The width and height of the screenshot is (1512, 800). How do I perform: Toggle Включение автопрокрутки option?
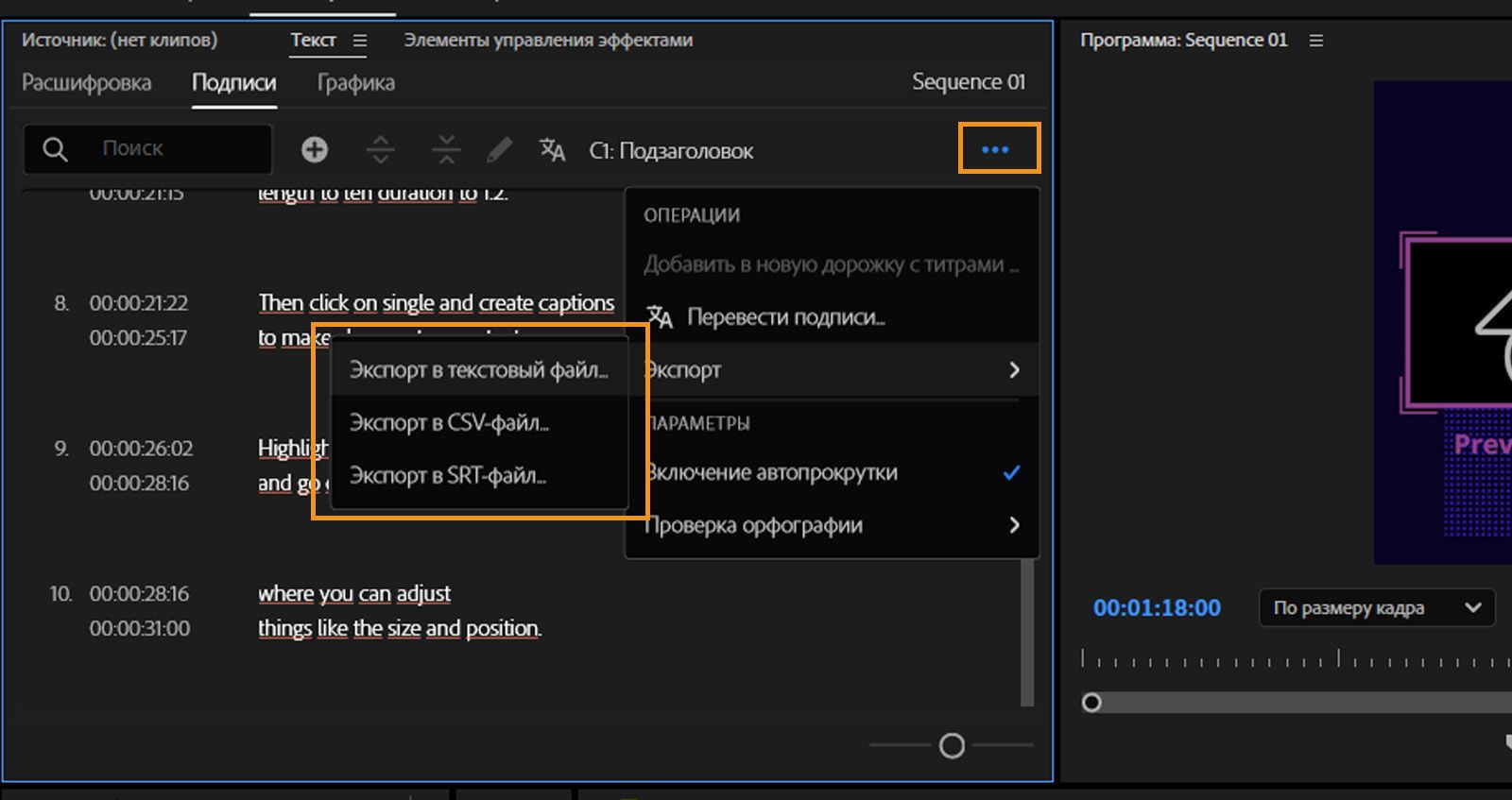click(832, 472)
